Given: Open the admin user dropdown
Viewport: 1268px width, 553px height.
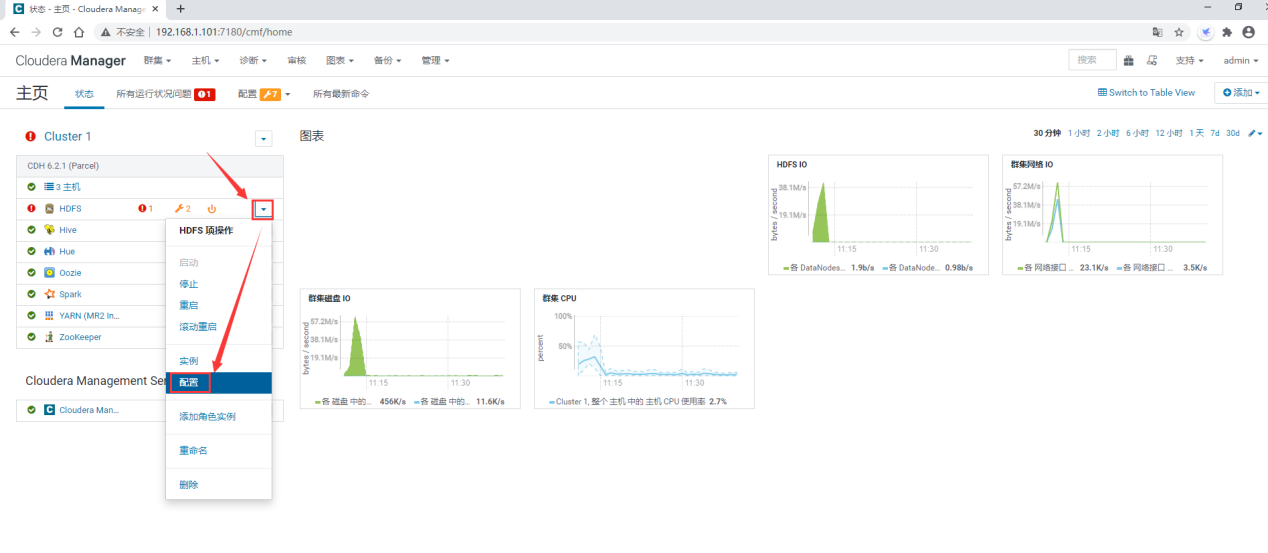Looking at the screenshot, I should (1240, 61).
